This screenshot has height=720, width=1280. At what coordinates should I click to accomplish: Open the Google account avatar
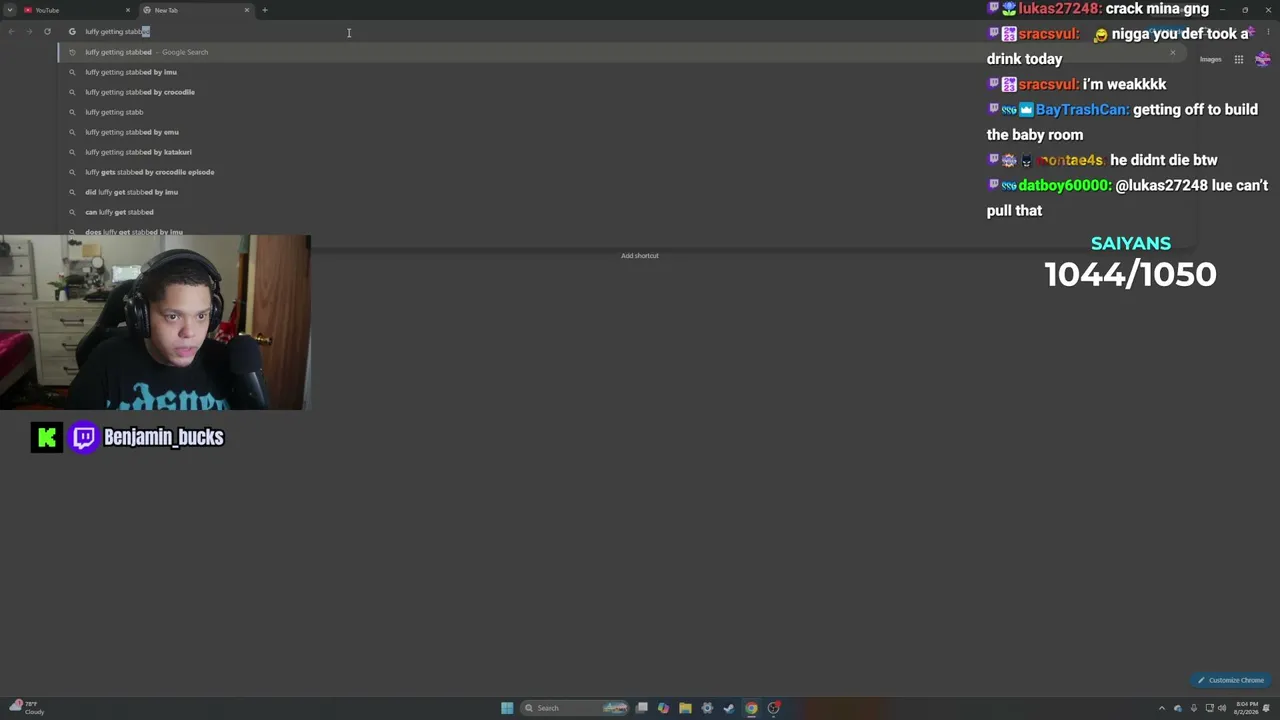[x=1263, y=59]
